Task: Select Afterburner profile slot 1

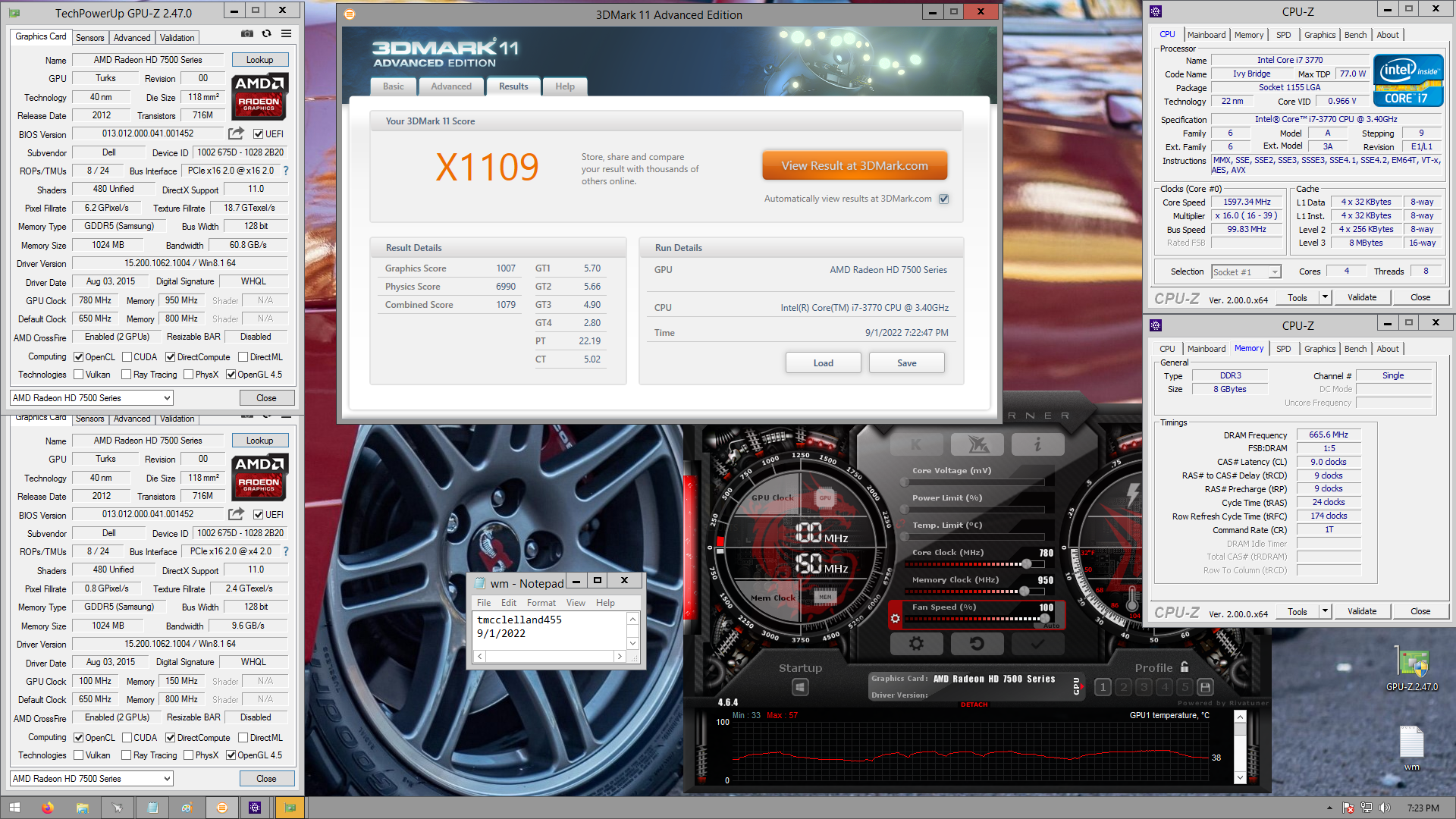Action: click(1103, 687)
